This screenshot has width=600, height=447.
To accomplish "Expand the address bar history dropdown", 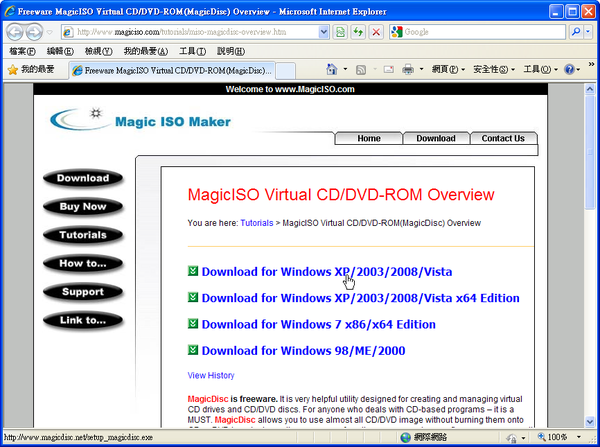I will [x=324, y=32].
